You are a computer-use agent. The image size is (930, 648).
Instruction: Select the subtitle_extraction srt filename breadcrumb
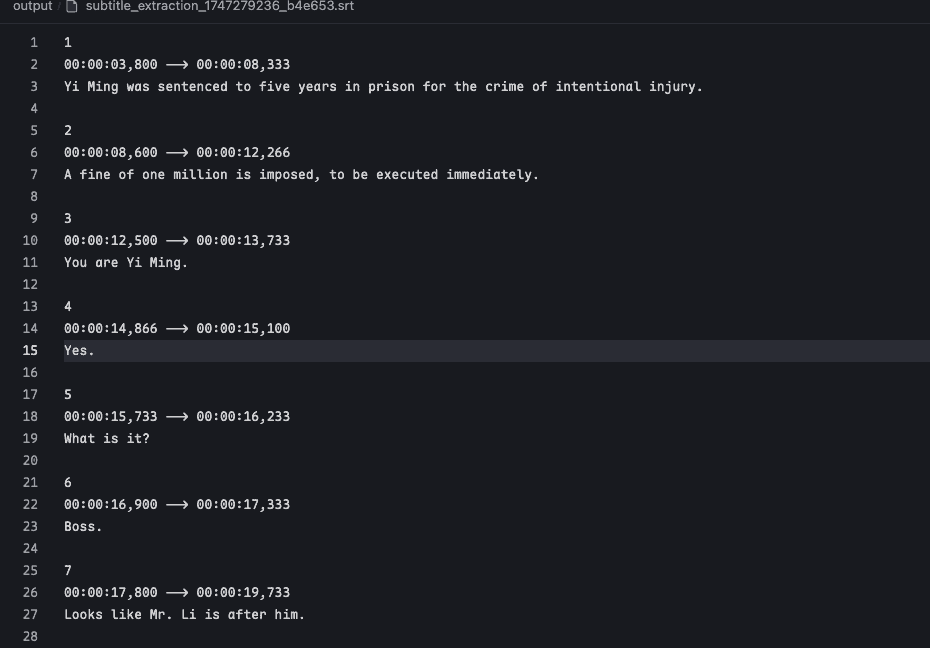pos(219,6)
